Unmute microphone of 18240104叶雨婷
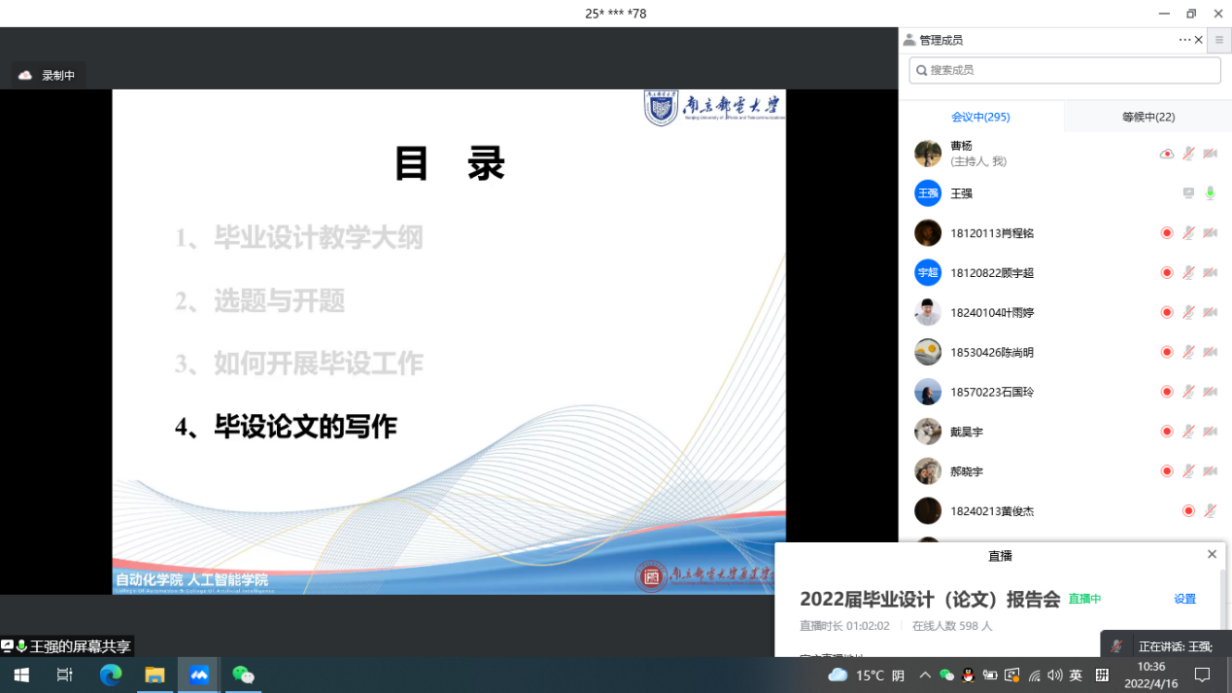1232x693 pixels. [x=1188, y=312]
